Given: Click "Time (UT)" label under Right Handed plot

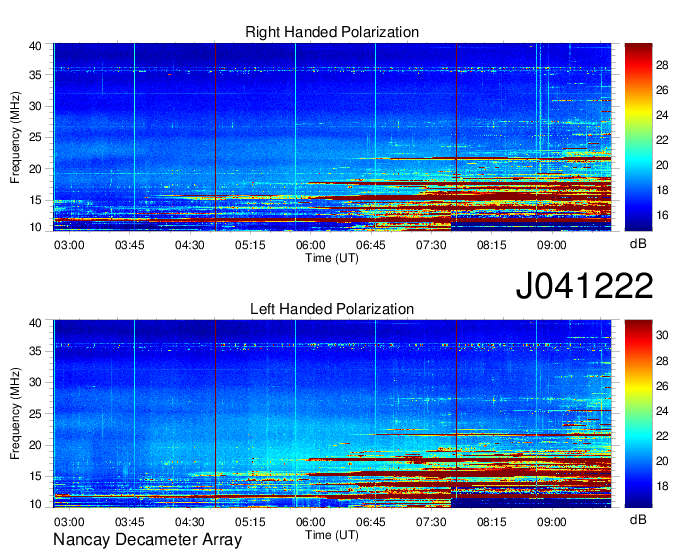Looking at the screenshot, I should point(332,258).
